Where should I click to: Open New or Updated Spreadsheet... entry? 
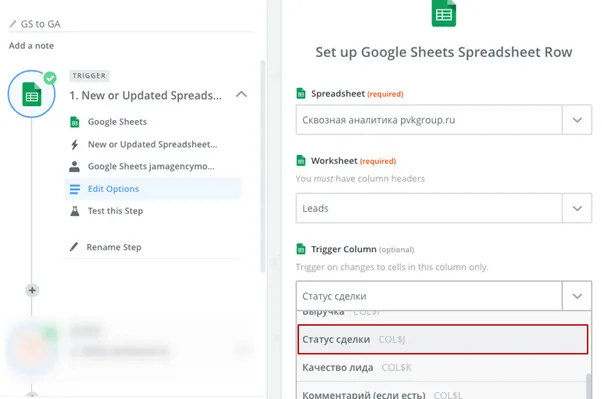pos(152,144)
